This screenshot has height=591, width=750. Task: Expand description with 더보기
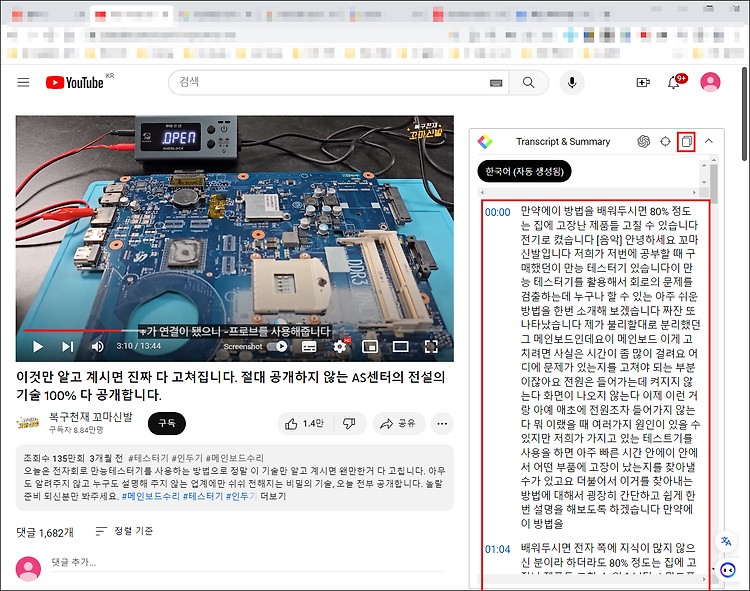pyautogui.click(x=273, y=496)
